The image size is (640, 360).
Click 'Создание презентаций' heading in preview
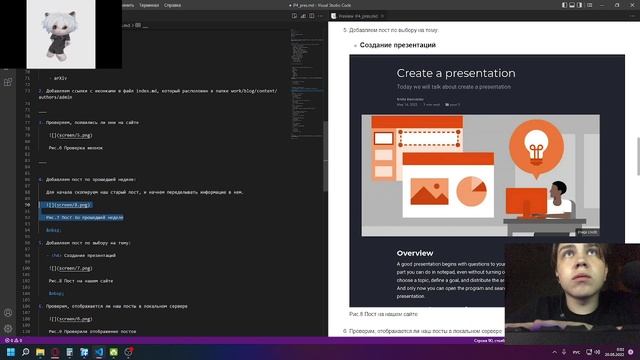pyautogui.click(x=398, y=45)
